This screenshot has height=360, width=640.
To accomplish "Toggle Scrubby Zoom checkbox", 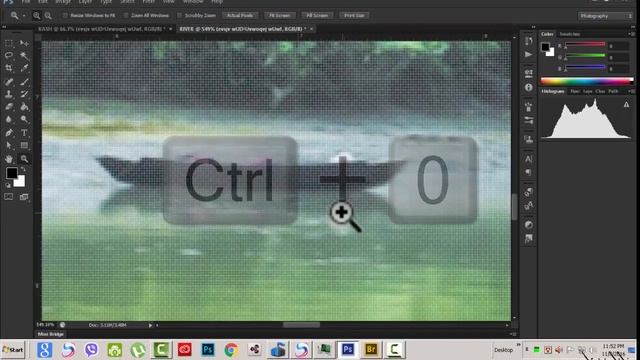I will coord(179,16).
